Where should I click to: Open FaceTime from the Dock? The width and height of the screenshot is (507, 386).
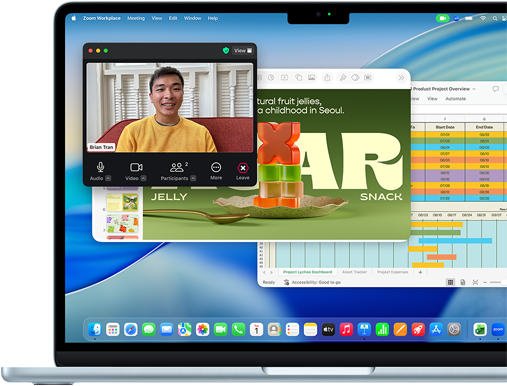[x=221, y=330]
